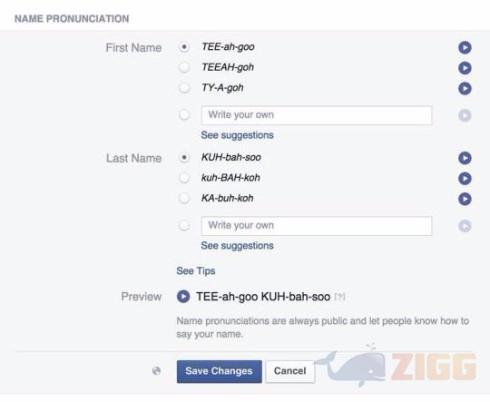Play the TEE-ah-goo pronunciation audio
The height and width of the screenshot is (402, 490).
pos(465,48)
